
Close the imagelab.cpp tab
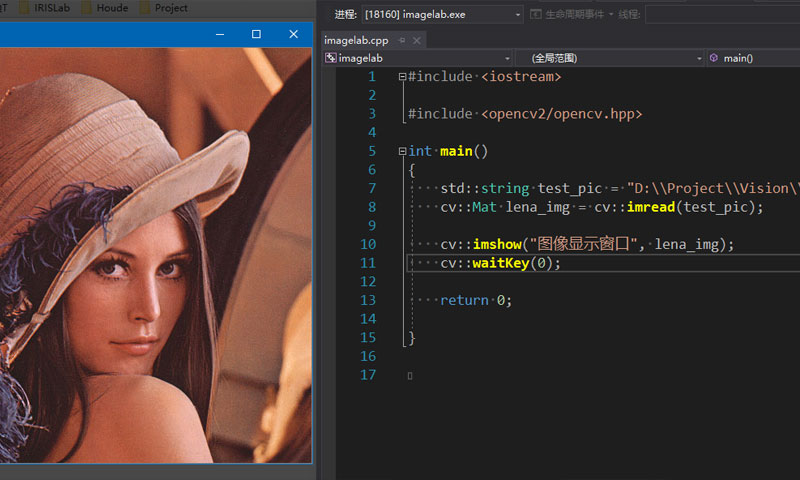417,40
